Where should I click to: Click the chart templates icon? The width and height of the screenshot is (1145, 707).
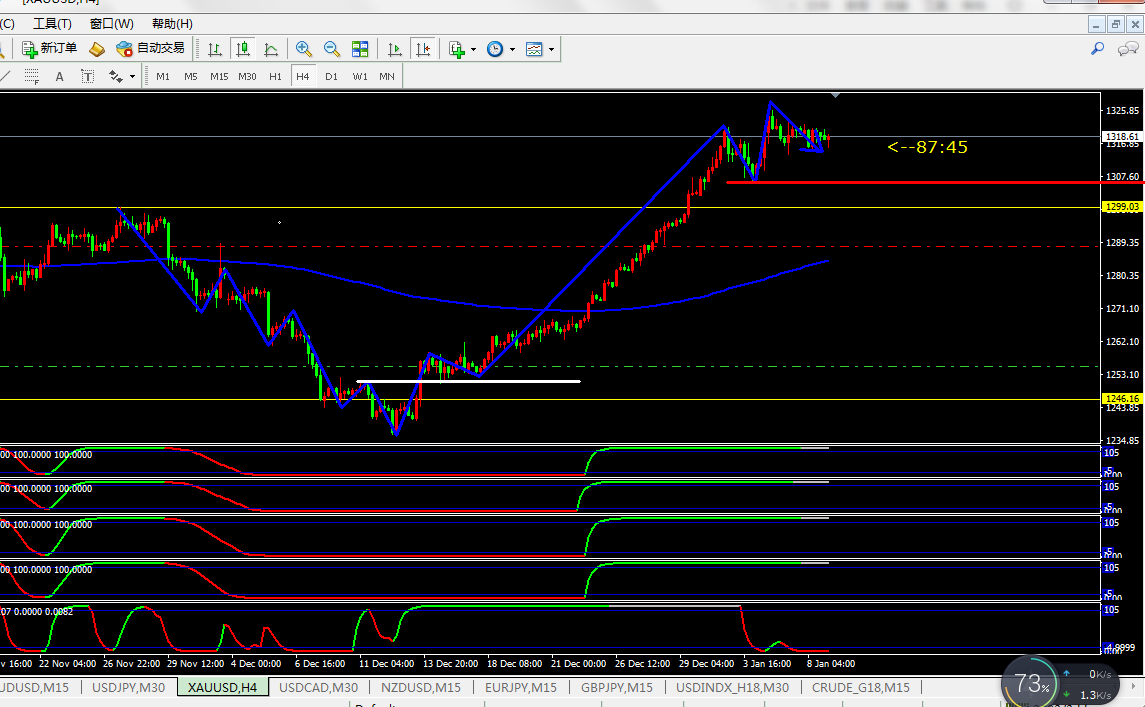coord(535,49)
